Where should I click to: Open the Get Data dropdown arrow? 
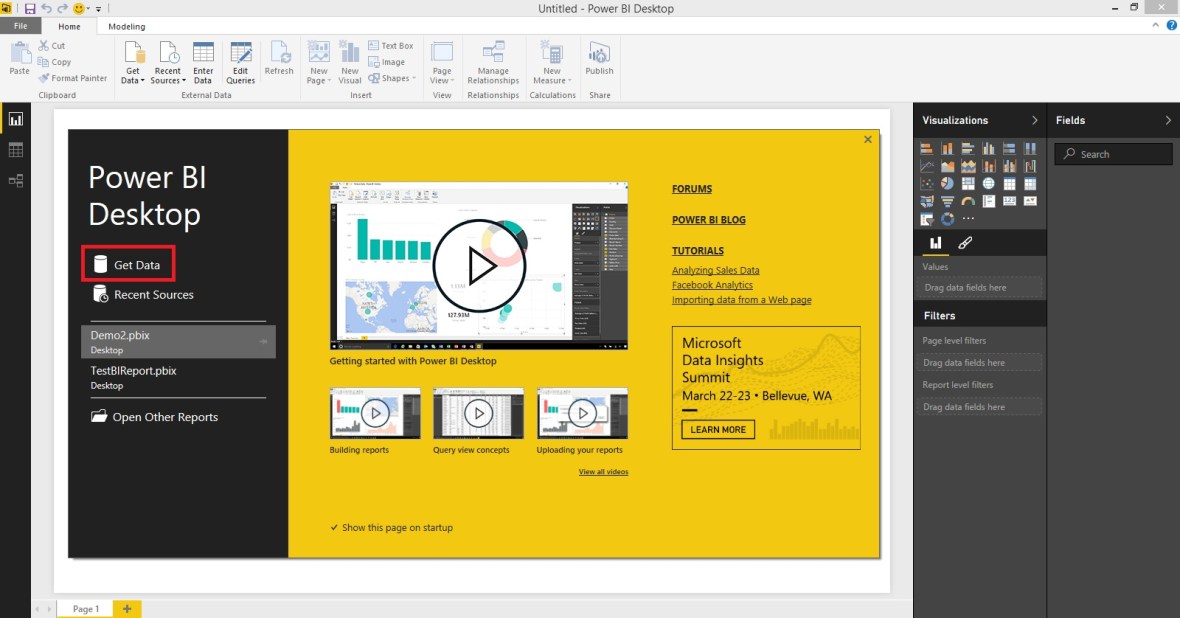click(142, 78)
